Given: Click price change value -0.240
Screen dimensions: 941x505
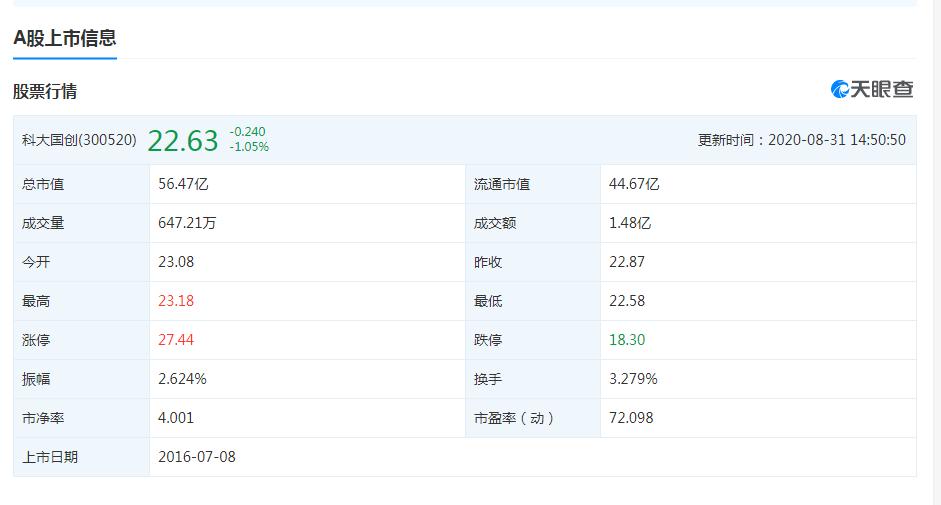Looking at the screenshot, I should pyautogui.click(x=247, y=132).
